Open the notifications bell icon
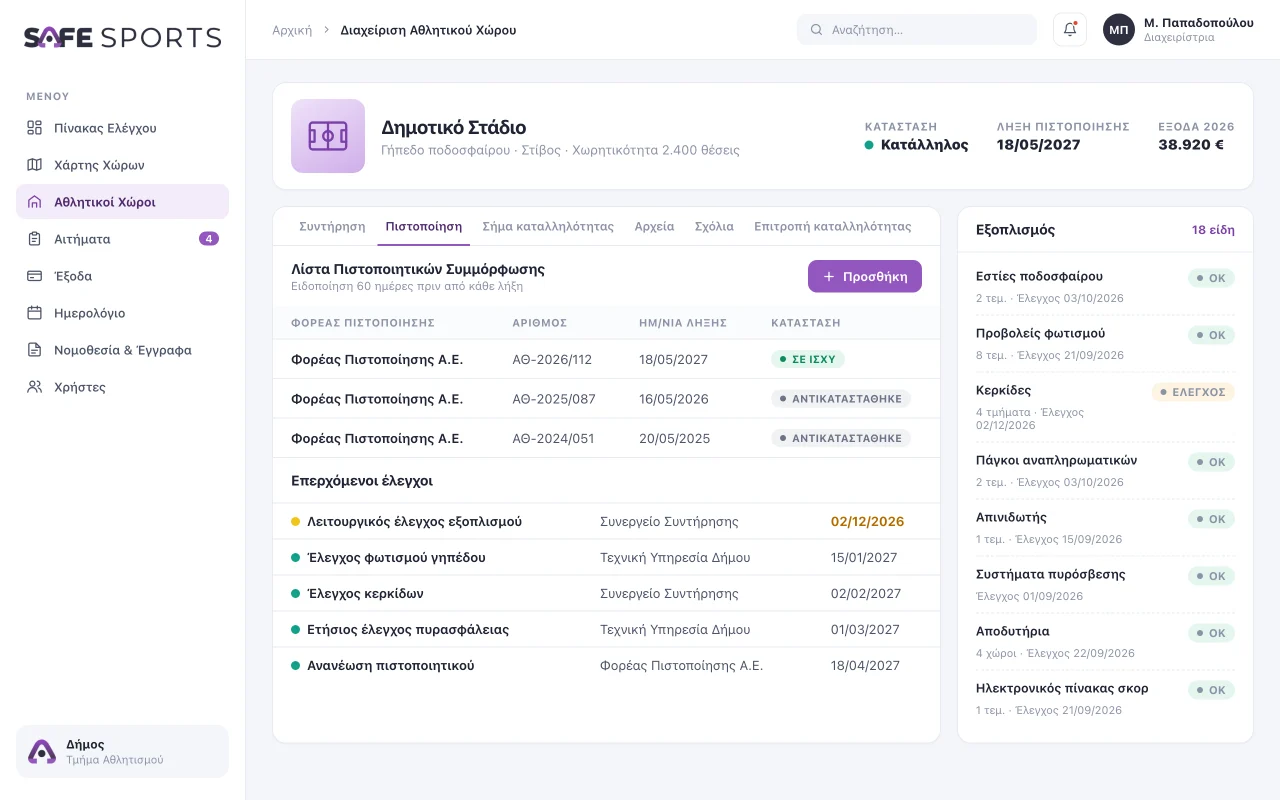The width and height of the screenshot is (1280, 800). (1070, 30)
